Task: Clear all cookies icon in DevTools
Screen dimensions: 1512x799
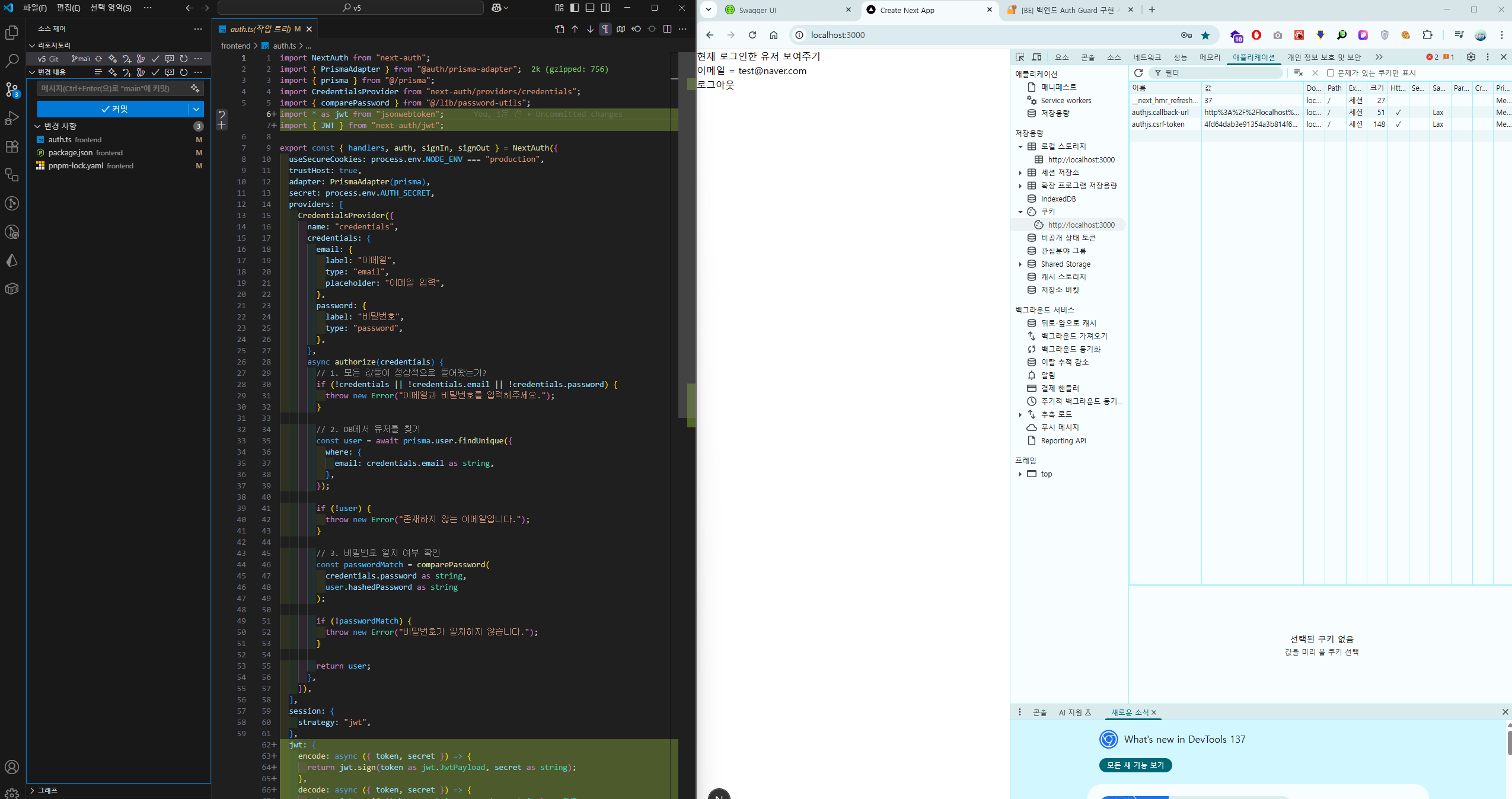Action: click(x=1298, y=72)
